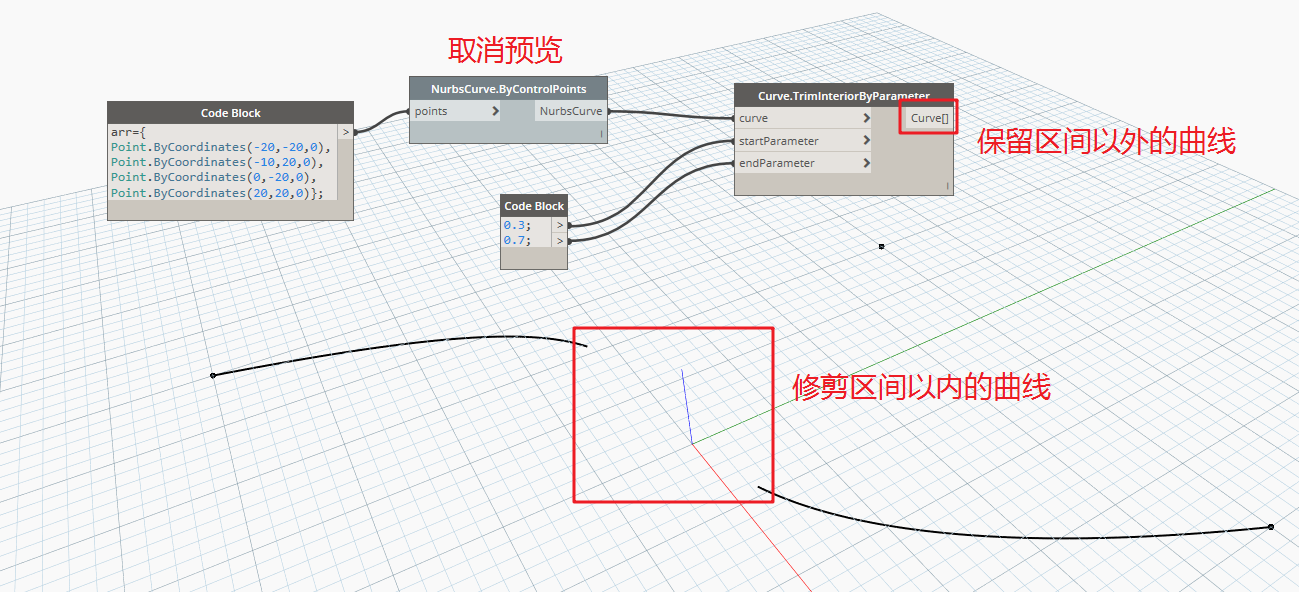Viewport: 1299px width, 592px height.
Task: Click the output arrow beside 0.7
Action: point(560,240)
